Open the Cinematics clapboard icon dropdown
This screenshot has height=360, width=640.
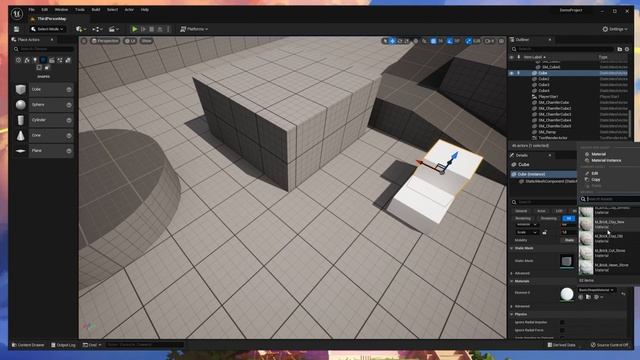pyautogui.click(x=113, y=29)
